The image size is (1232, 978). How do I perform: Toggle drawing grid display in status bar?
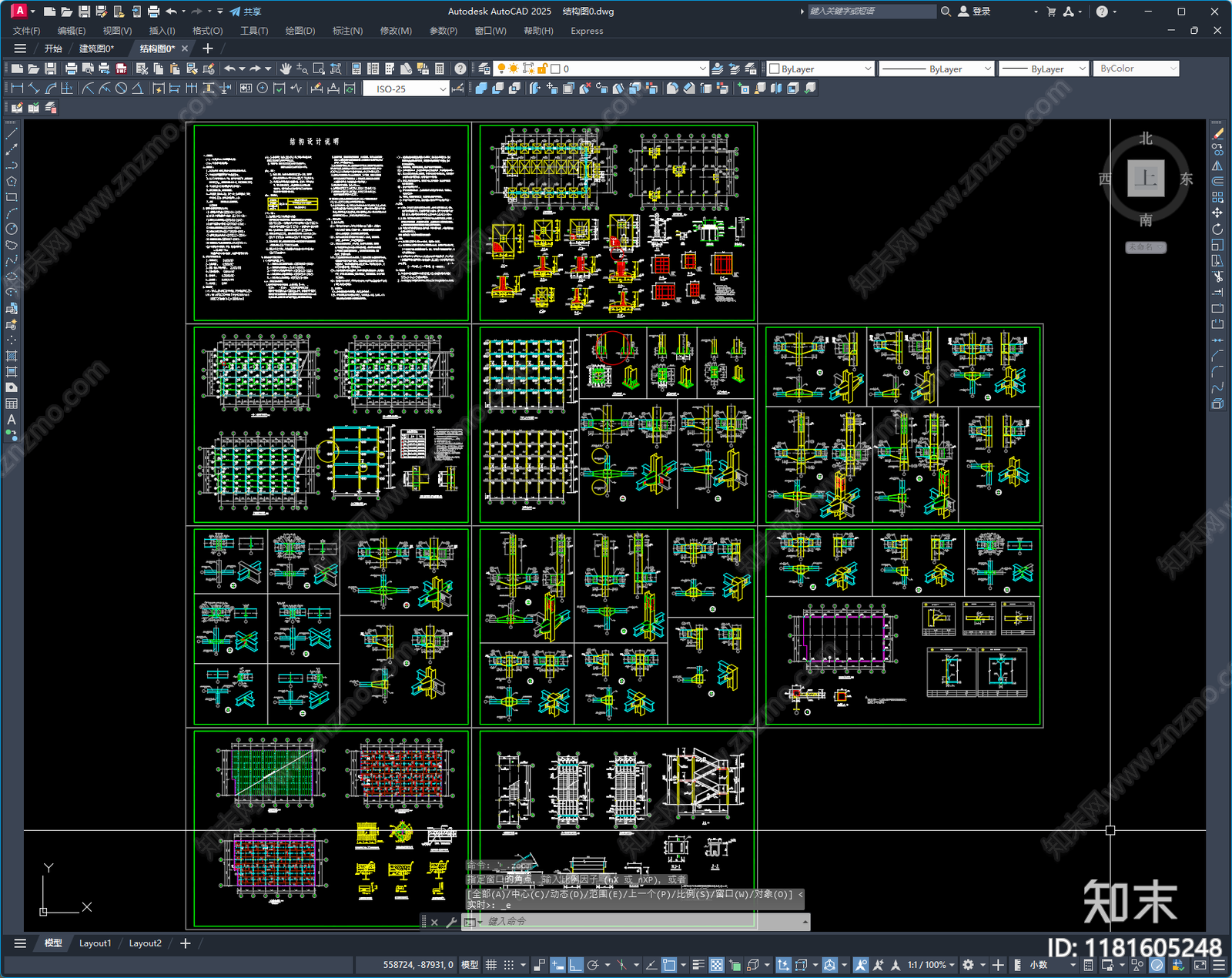coord(490,965)
